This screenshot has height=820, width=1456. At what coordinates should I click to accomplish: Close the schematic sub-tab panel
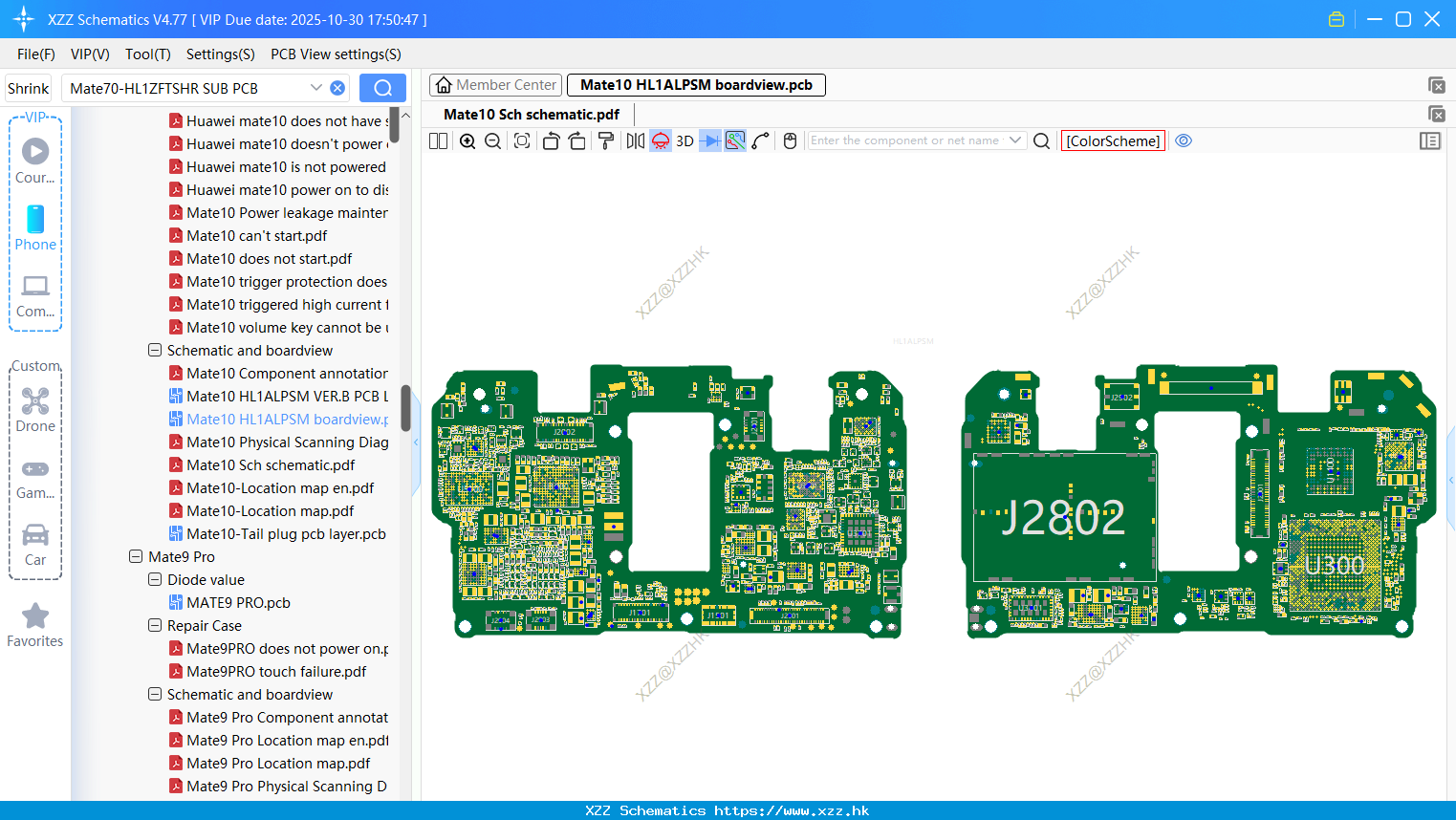point(1436,115)
